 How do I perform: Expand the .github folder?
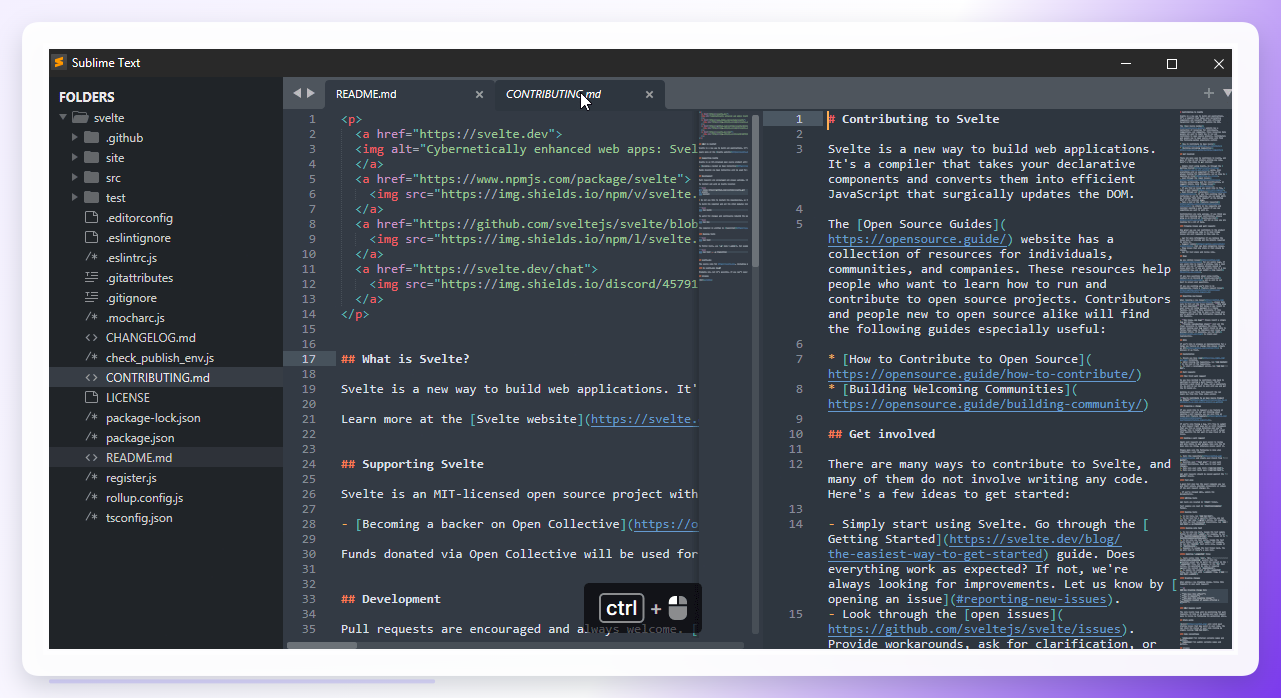point(75,137)
